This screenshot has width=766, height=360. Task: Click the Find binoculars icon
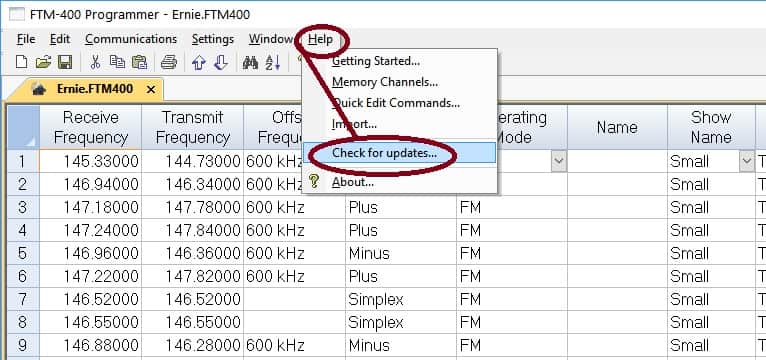coord(250,63)
